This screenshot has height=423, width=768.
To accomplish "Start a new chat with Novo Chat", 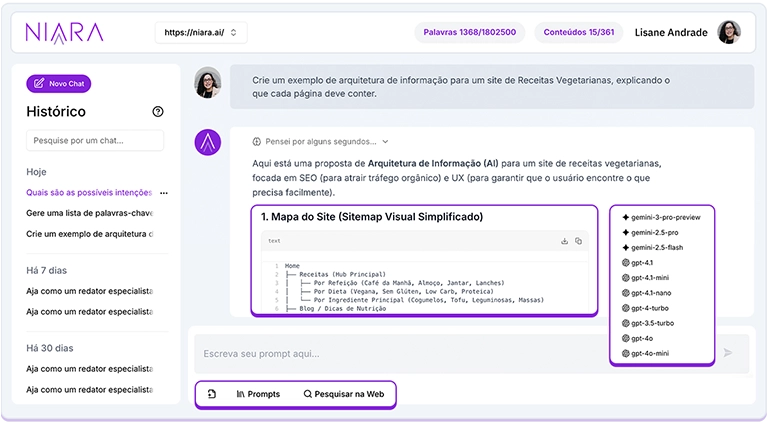I will tap(59, 84).
